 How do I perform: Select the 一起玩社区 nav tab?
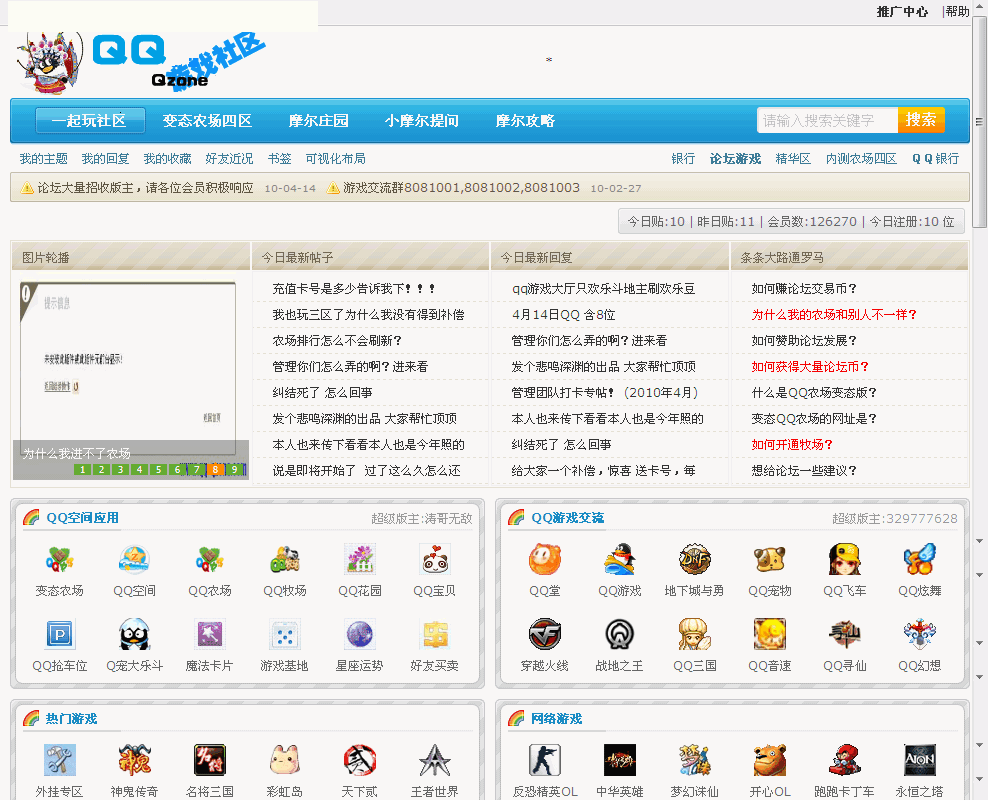pyautogui.click(x=90, y=120)
